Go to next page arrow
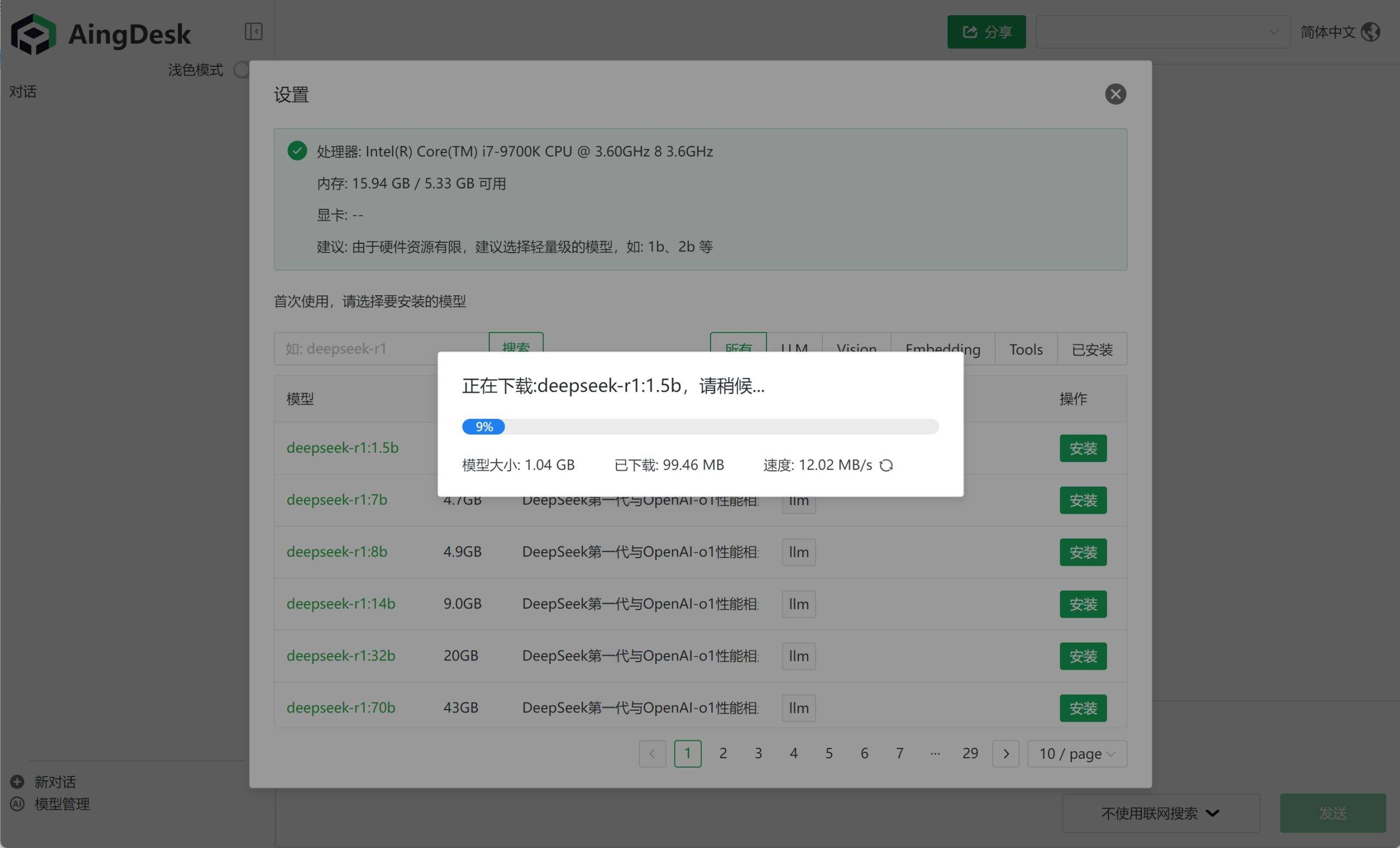1400x848 pixels. click(x=1006, y=754)
